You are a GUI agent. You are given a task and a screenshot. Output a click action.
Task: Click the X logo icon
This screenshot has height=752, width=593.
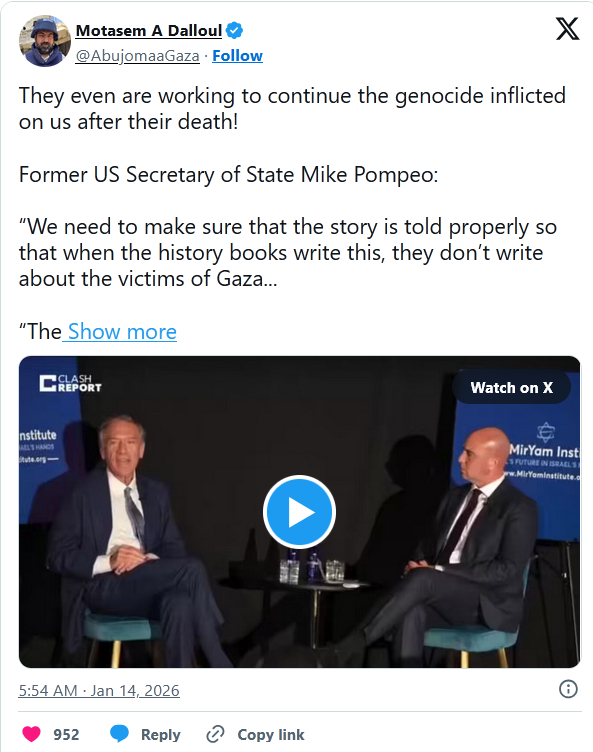pos(568,29)
